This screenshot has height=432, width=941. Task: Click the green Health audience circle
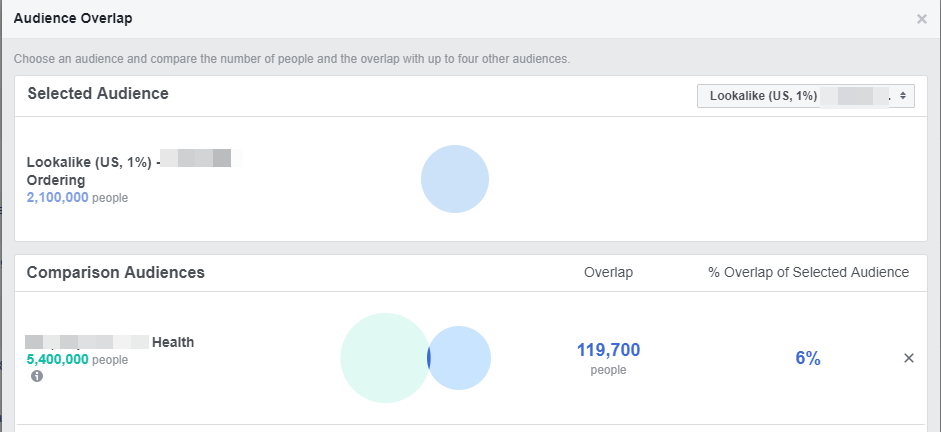[383, 358]
